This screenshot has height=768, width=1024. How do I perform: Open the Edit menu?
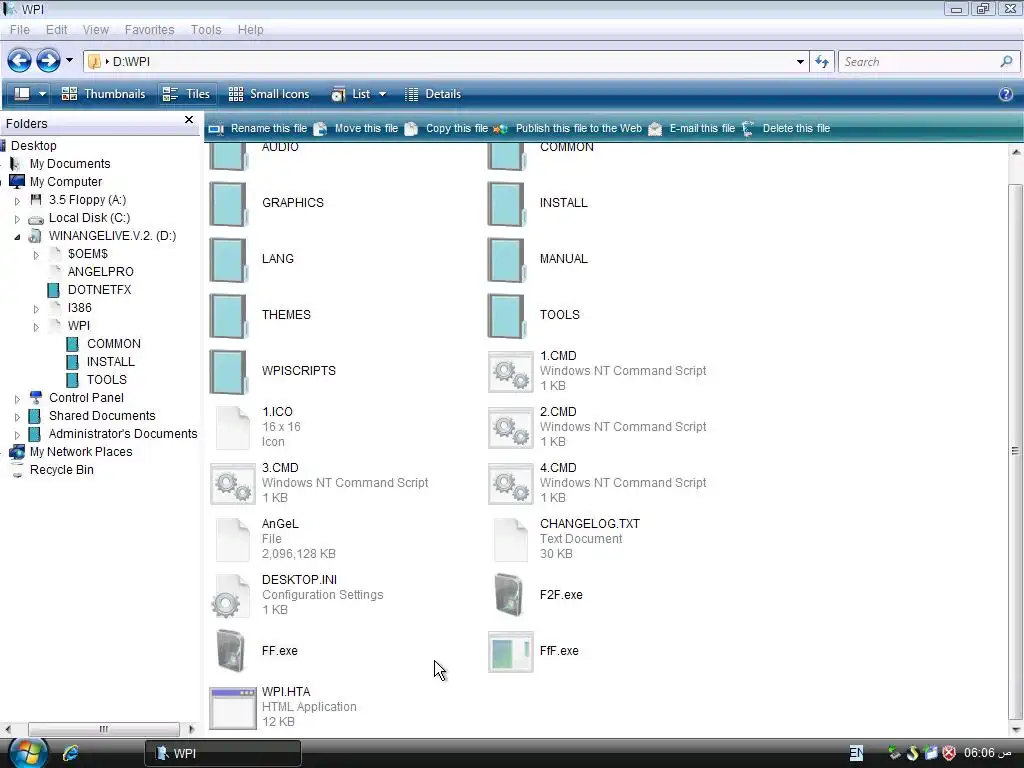tap(56, 29)
